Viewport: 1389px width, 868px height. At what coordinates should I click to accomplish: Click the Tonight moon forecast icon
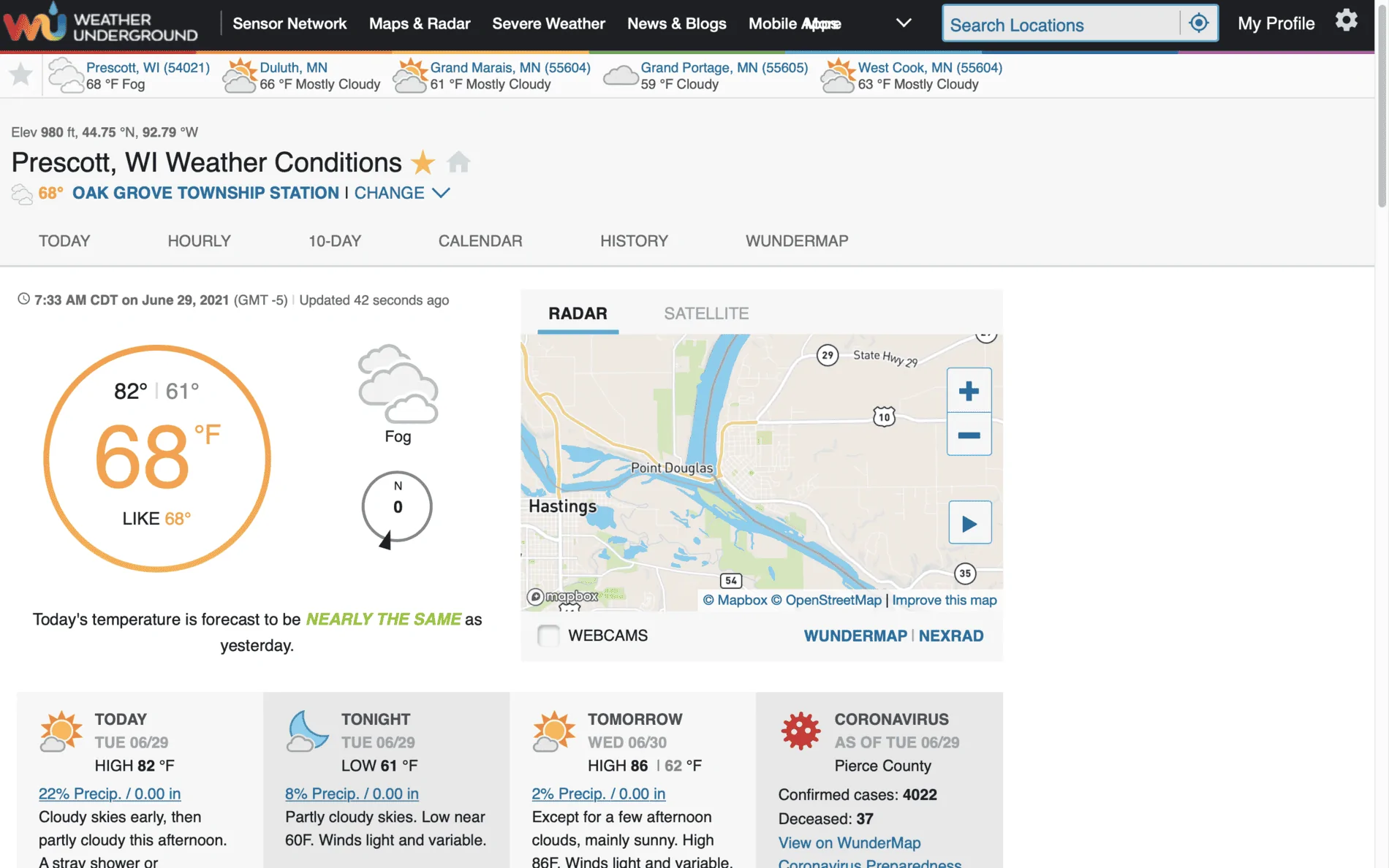[308, 731]
